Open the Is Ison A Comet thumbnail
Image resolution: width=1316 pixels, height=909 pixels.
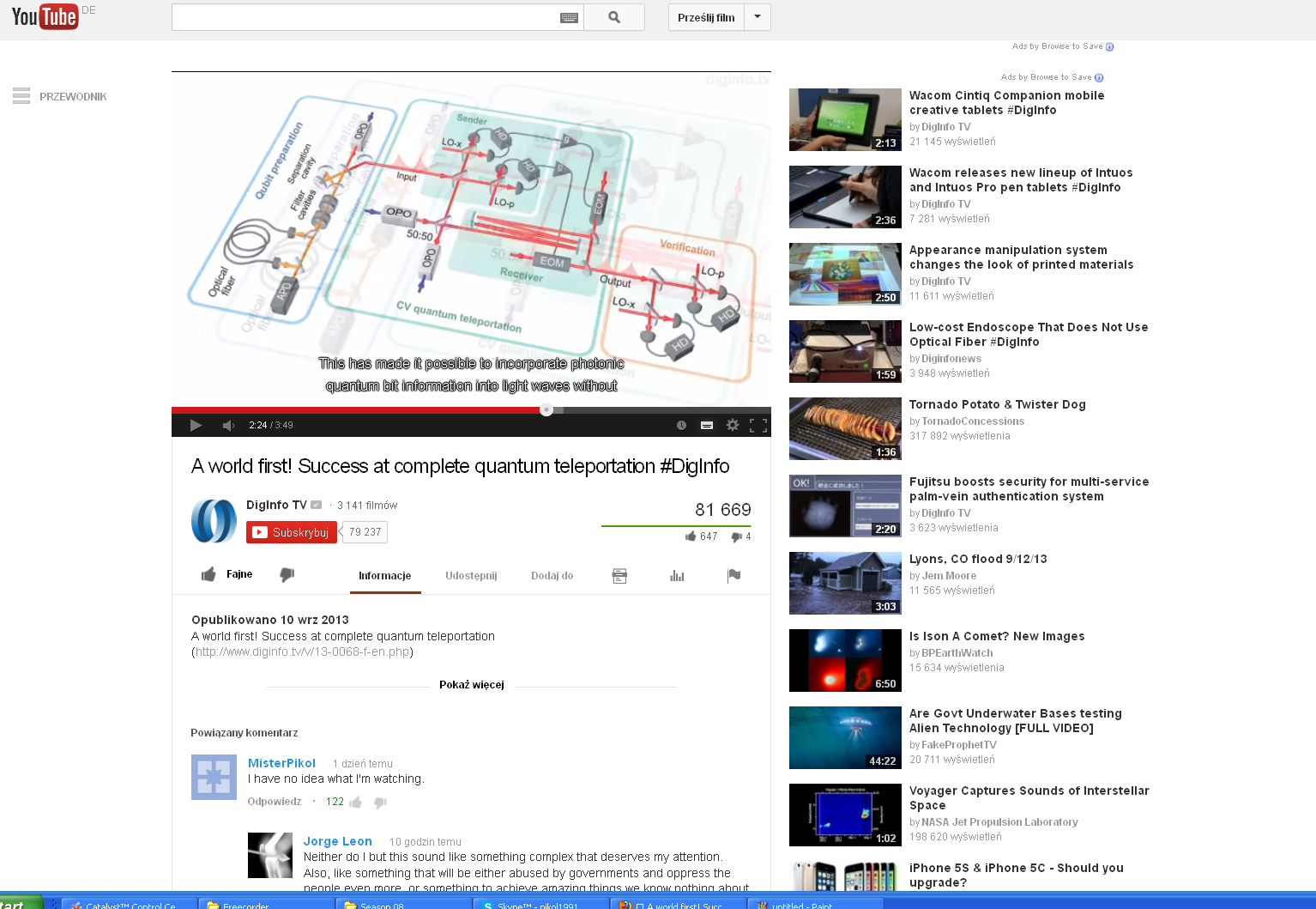point(845,660)
